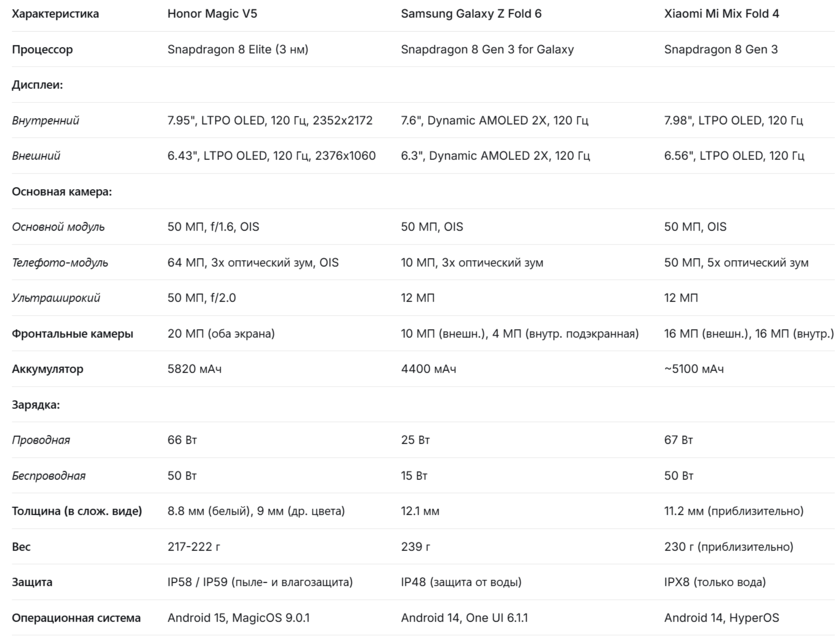Click the Зарядка section heading
Viewport: 840px width, 640px height.
36,405
